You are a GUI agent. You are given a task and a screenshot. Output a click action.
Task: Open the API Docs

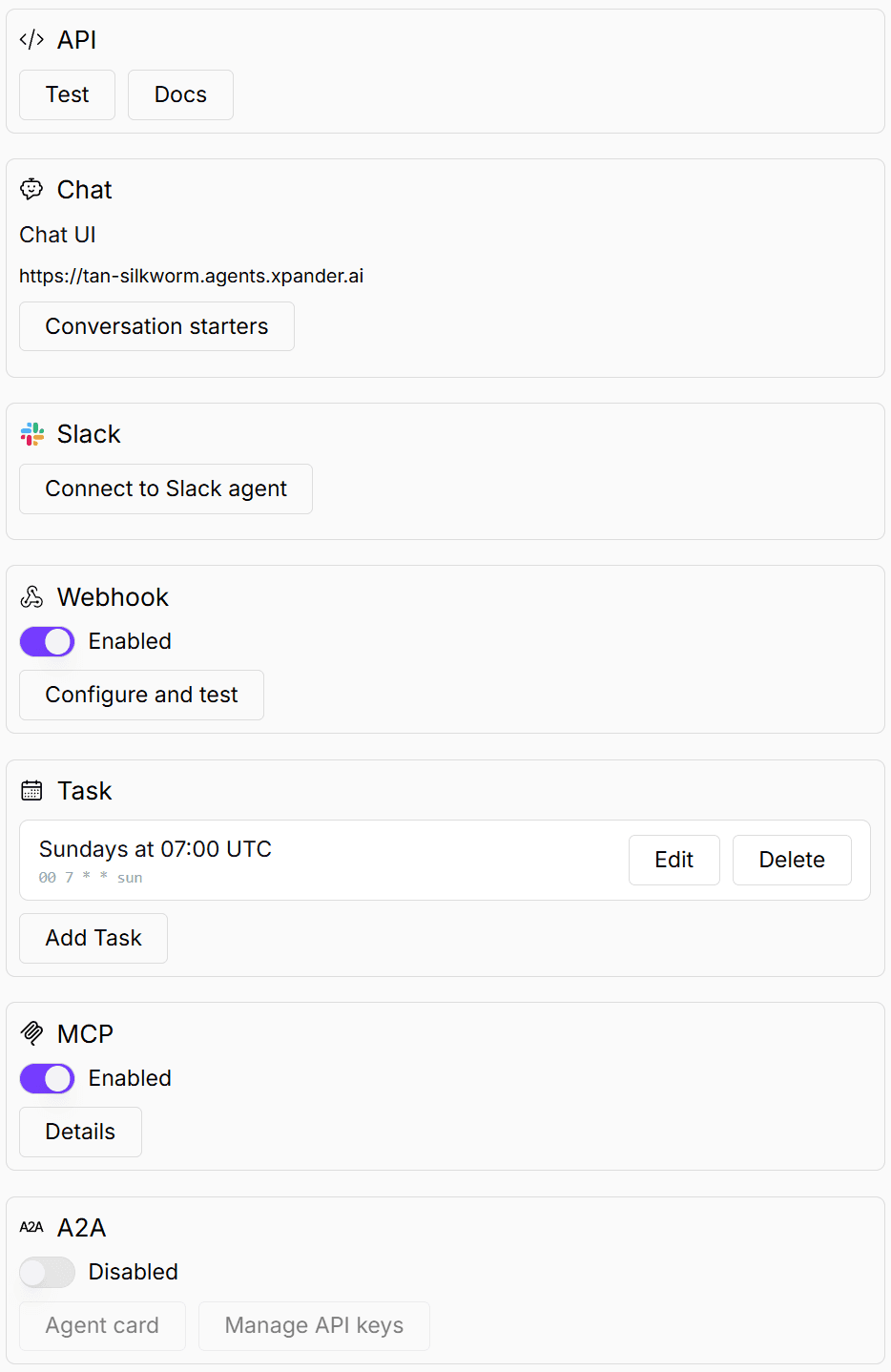[x=180, y=94]
